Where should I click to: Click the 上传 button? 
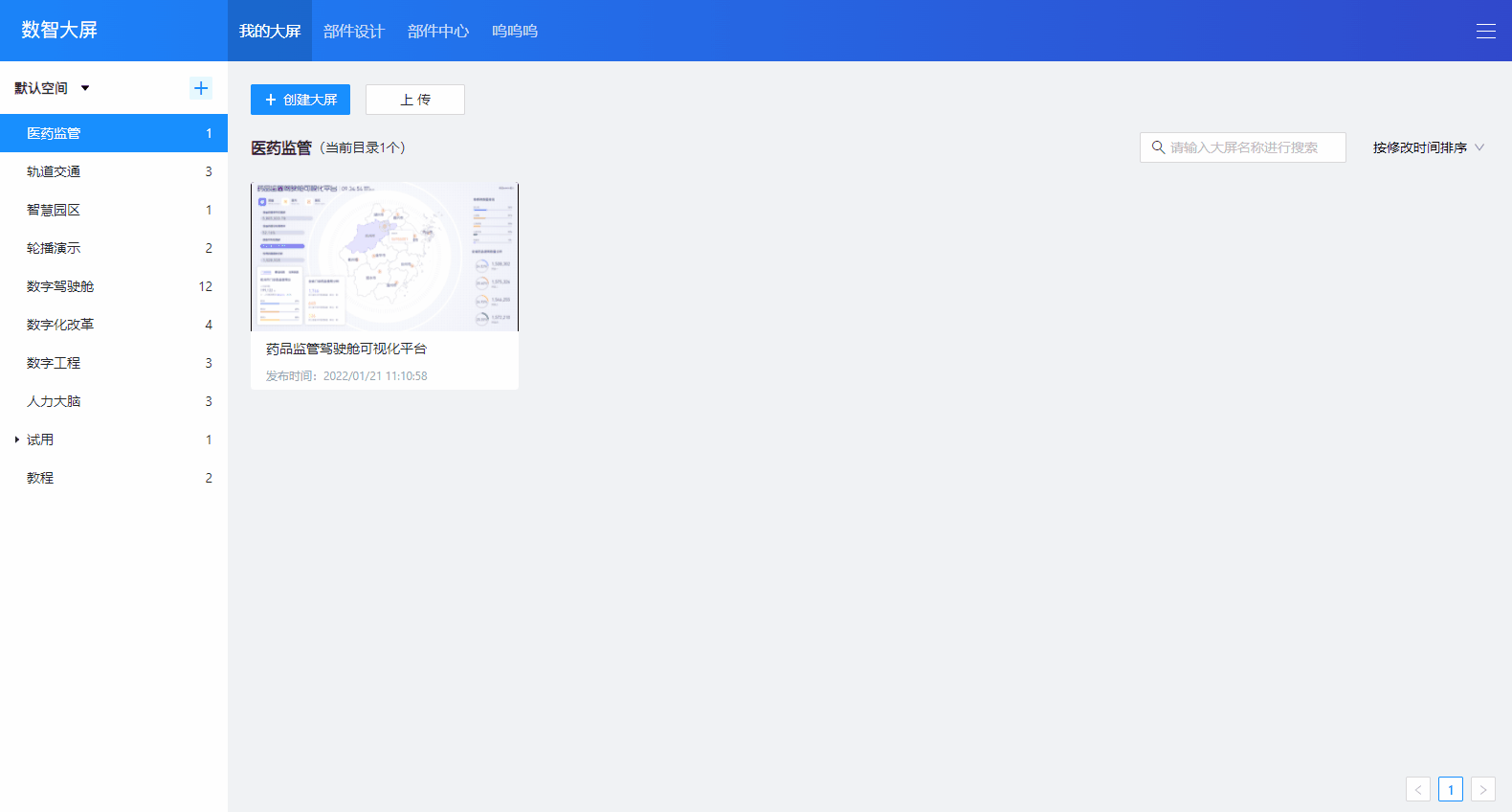[x=414, y=100]
